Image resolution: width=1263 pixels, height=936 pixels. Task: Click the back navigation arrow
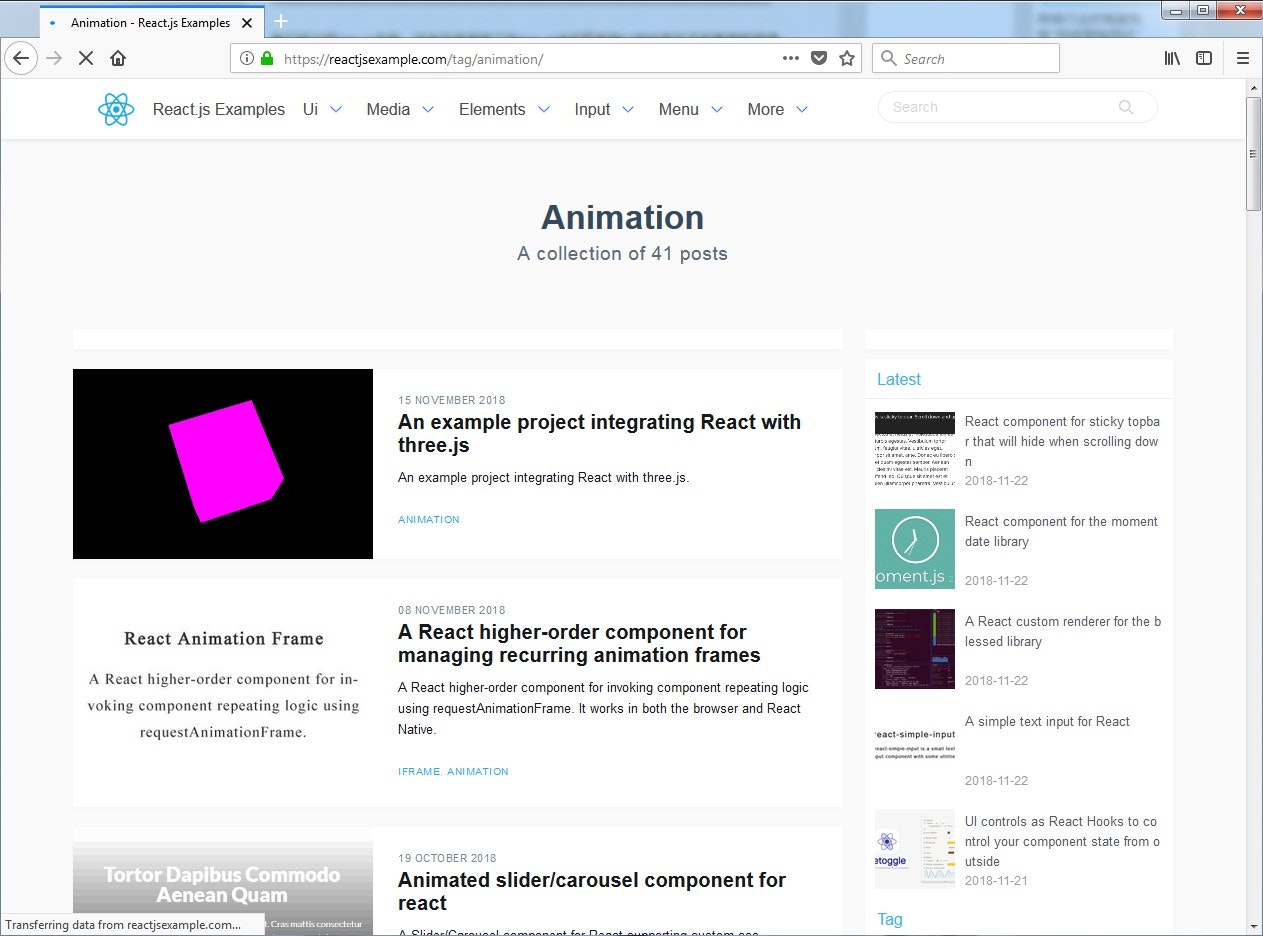click(x=21, y=58)
